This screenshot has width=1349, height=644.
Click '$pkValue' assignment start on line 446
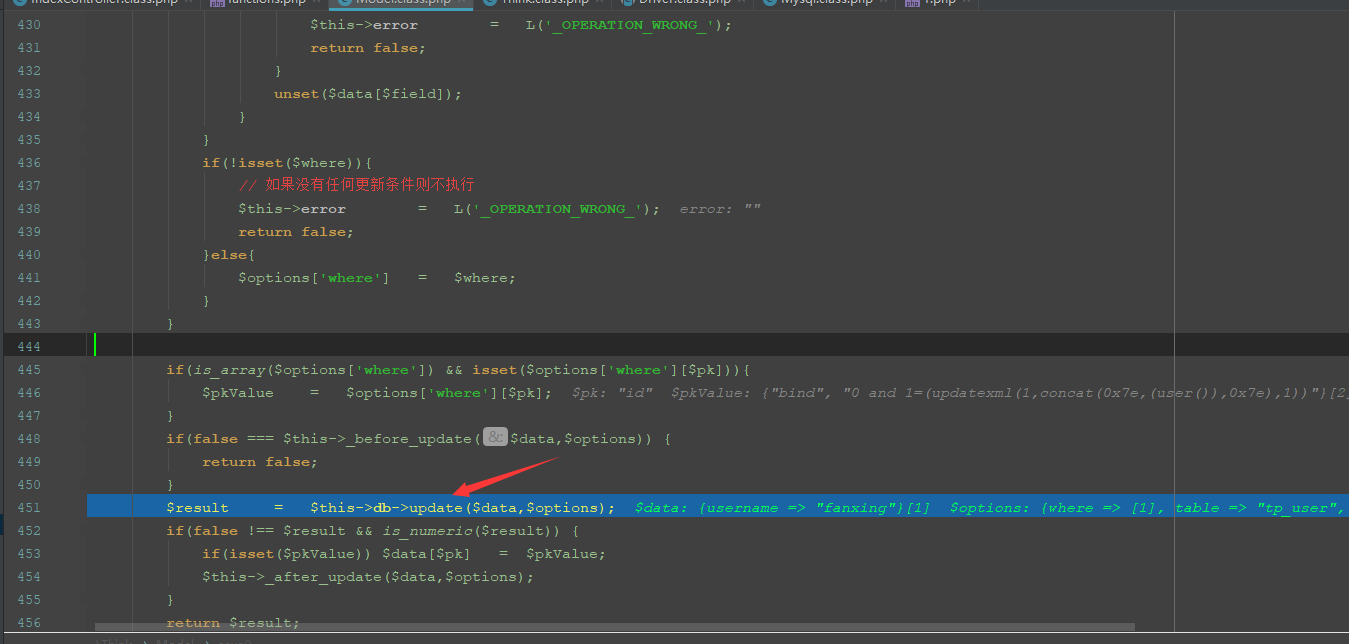[238, 393]
